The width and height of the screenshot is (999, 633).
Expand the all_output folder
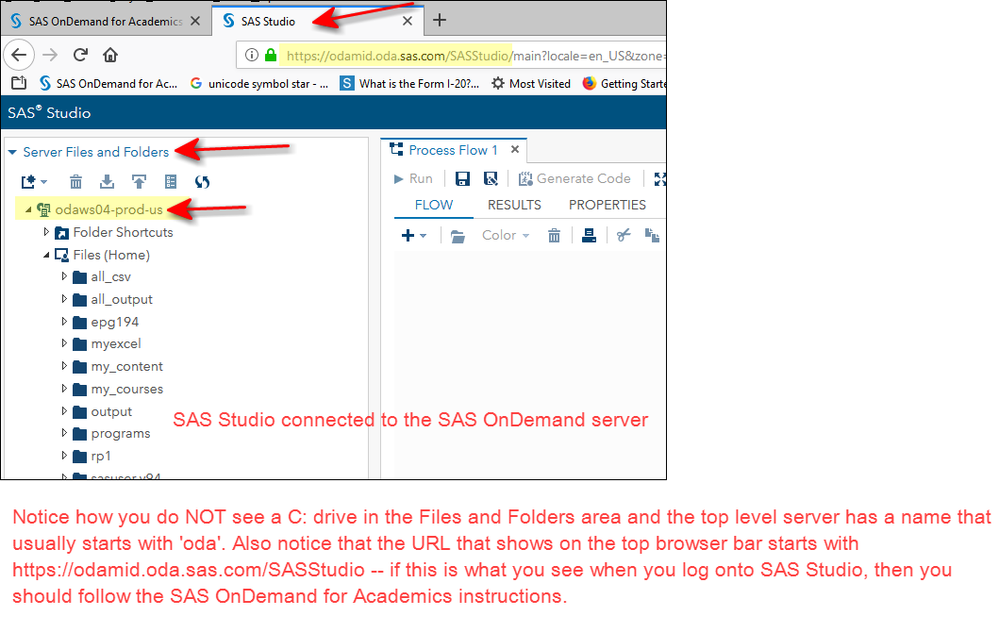[x=64, y=299]
